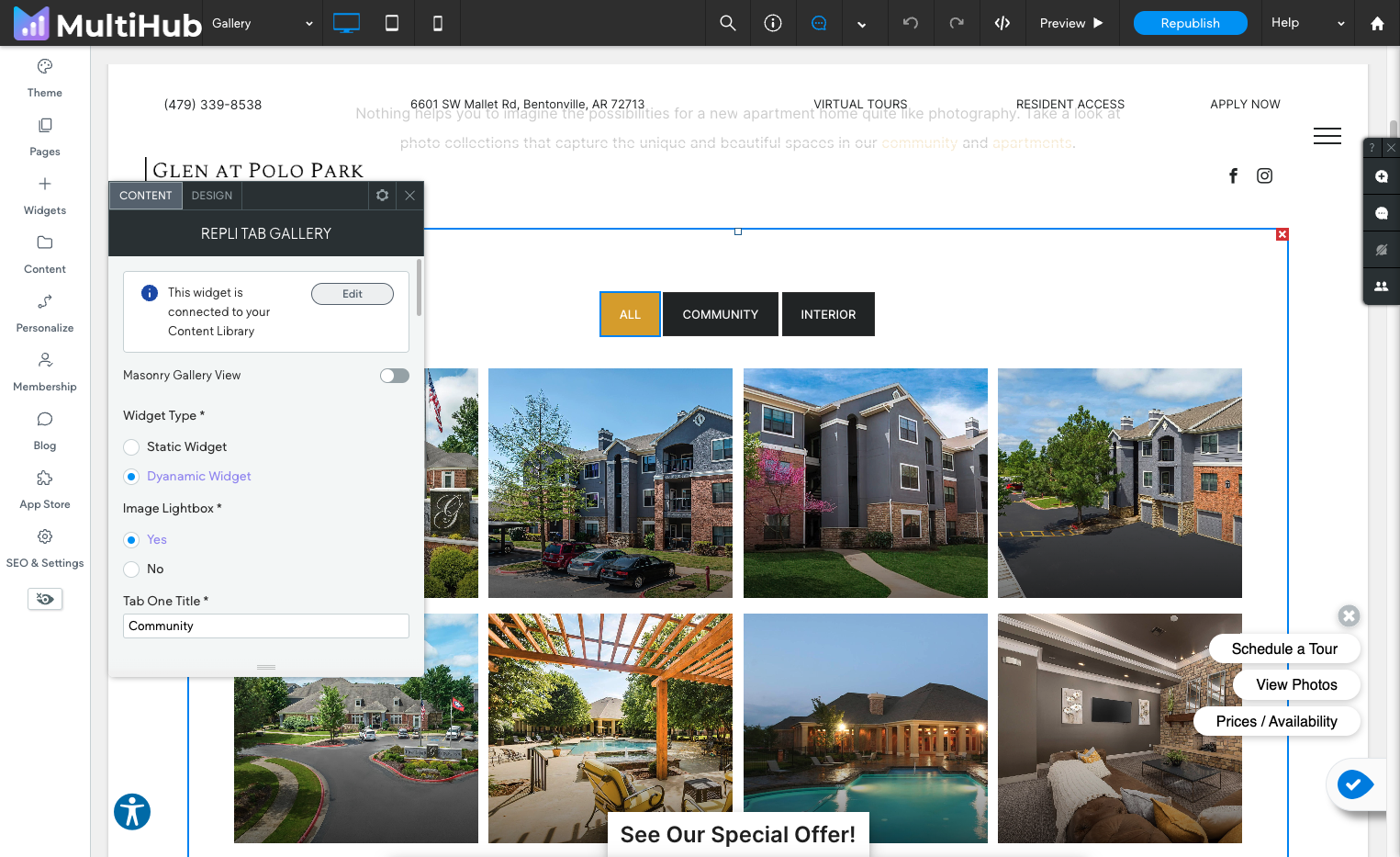This screenshot has height=857, width=1400.
Task: Click the VIRTUAL TOURS link
Action: pyautogui.click(x=860, y=105)
